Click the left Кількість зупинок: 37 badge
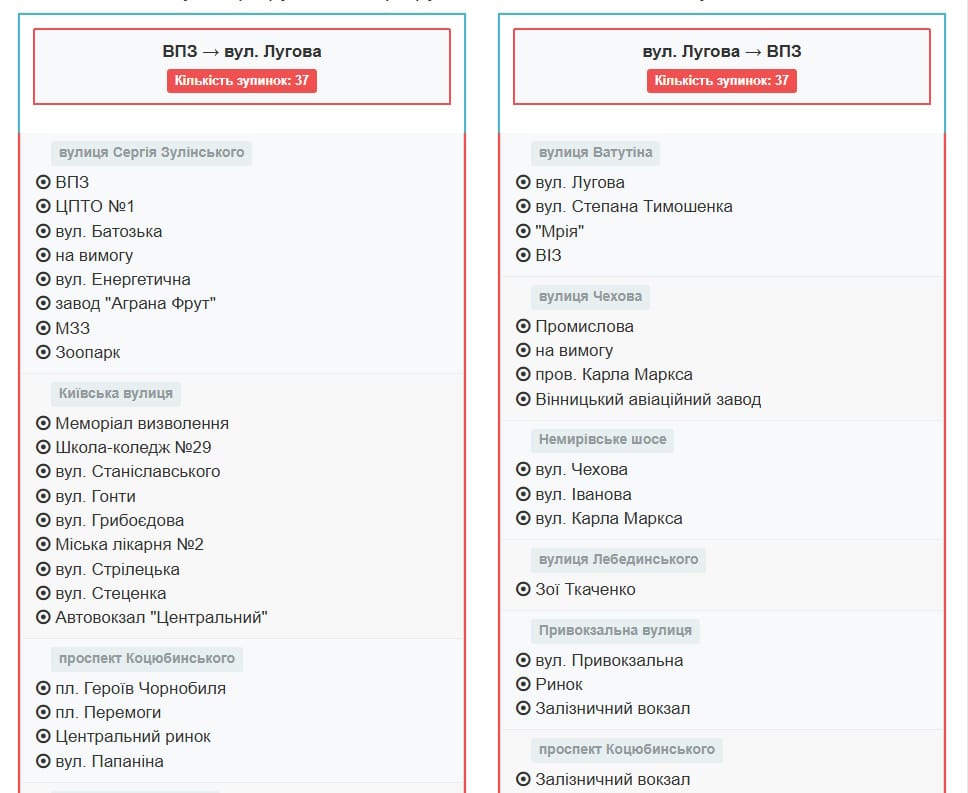Screen dimensions: 968x793 point(242,80)
